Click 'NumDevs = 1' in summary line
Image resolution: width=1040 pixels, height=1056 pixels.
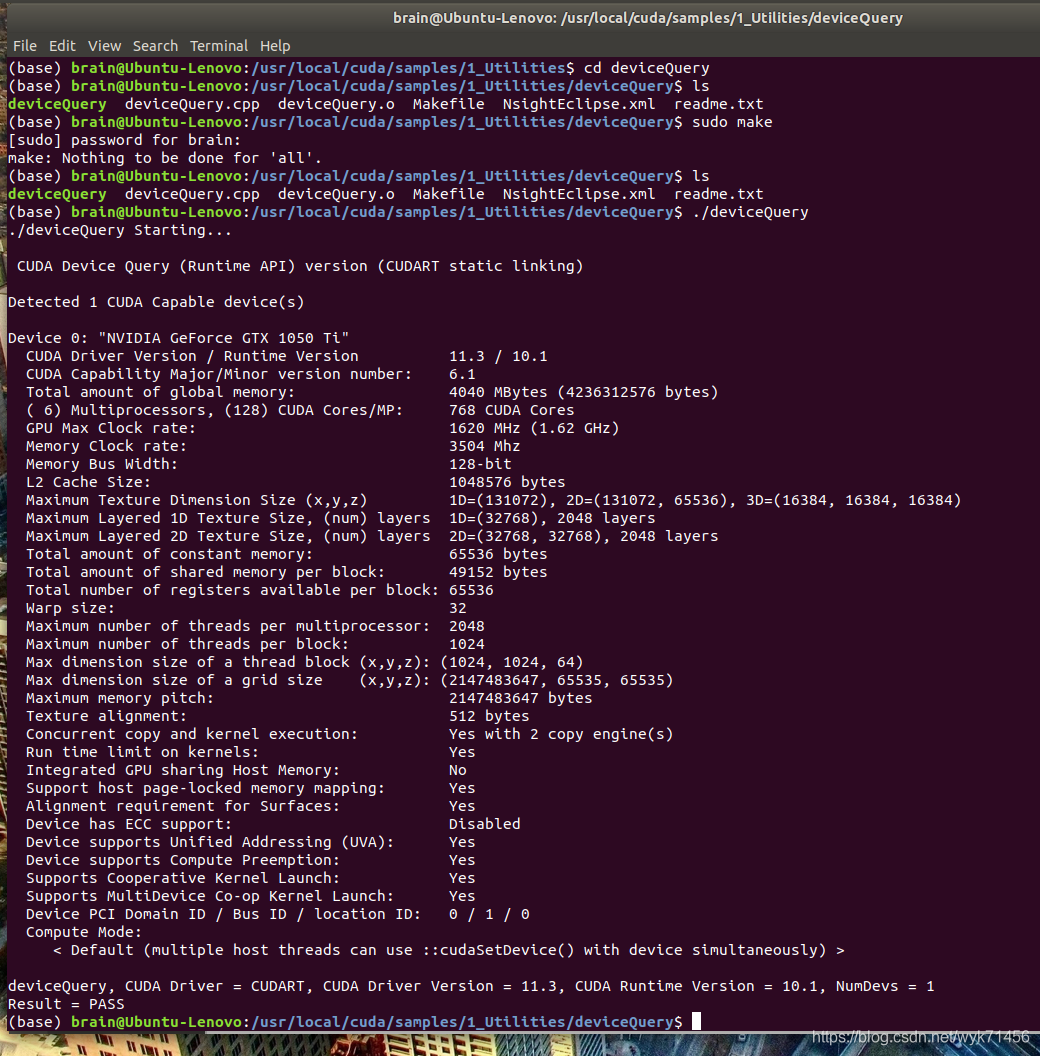coord(884,986)
